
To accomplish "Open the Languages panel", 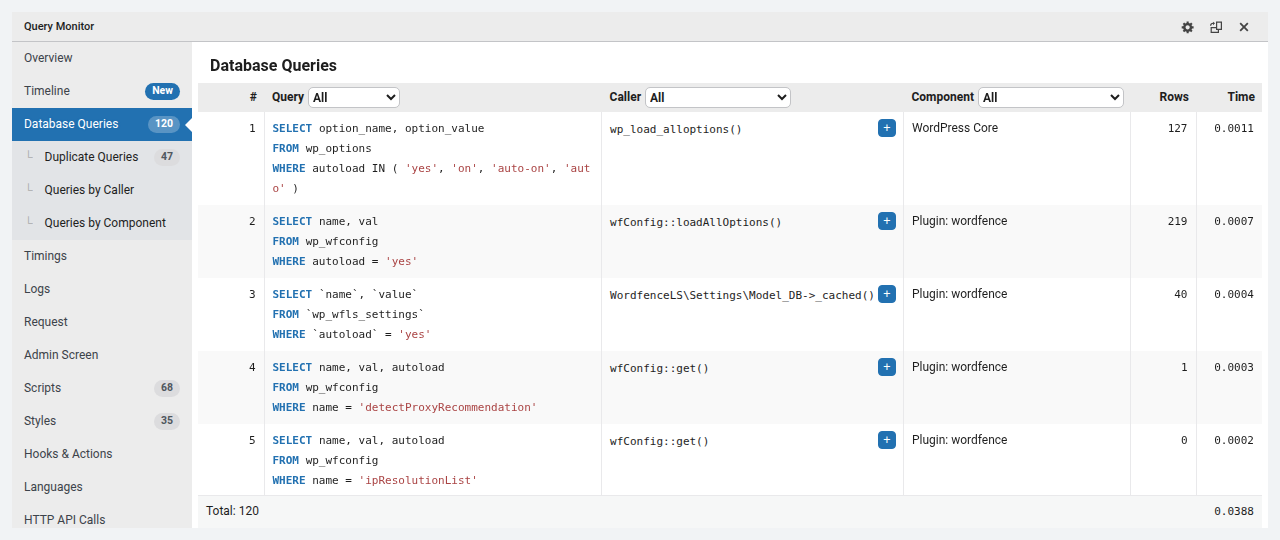I will click(102, 487).
